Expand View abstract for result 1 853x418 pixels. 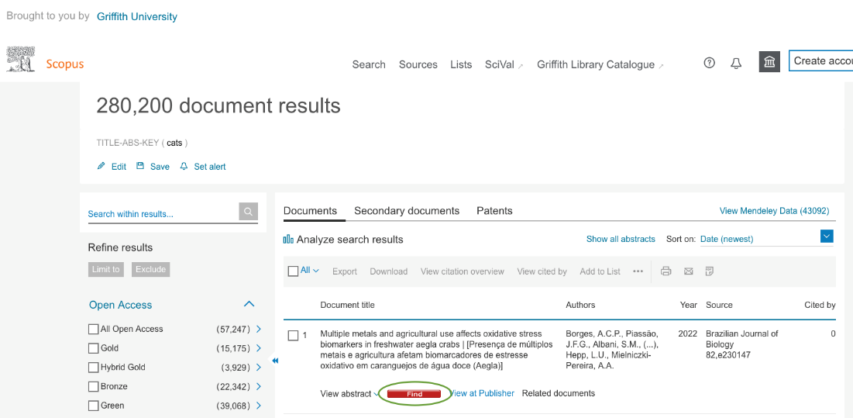click(350, 393)
